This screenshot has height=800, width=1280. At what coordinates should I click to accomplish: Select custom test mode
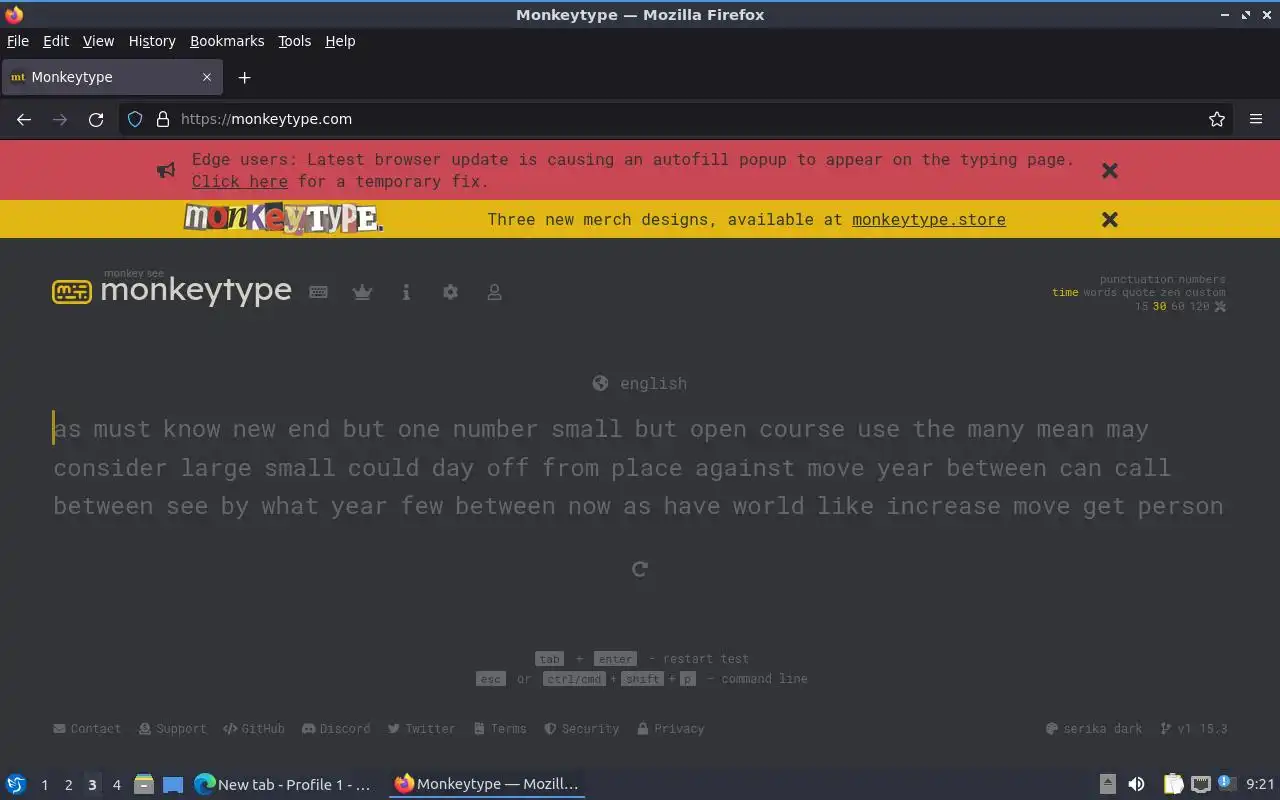pyautogui.click(x=1205, y=293)
